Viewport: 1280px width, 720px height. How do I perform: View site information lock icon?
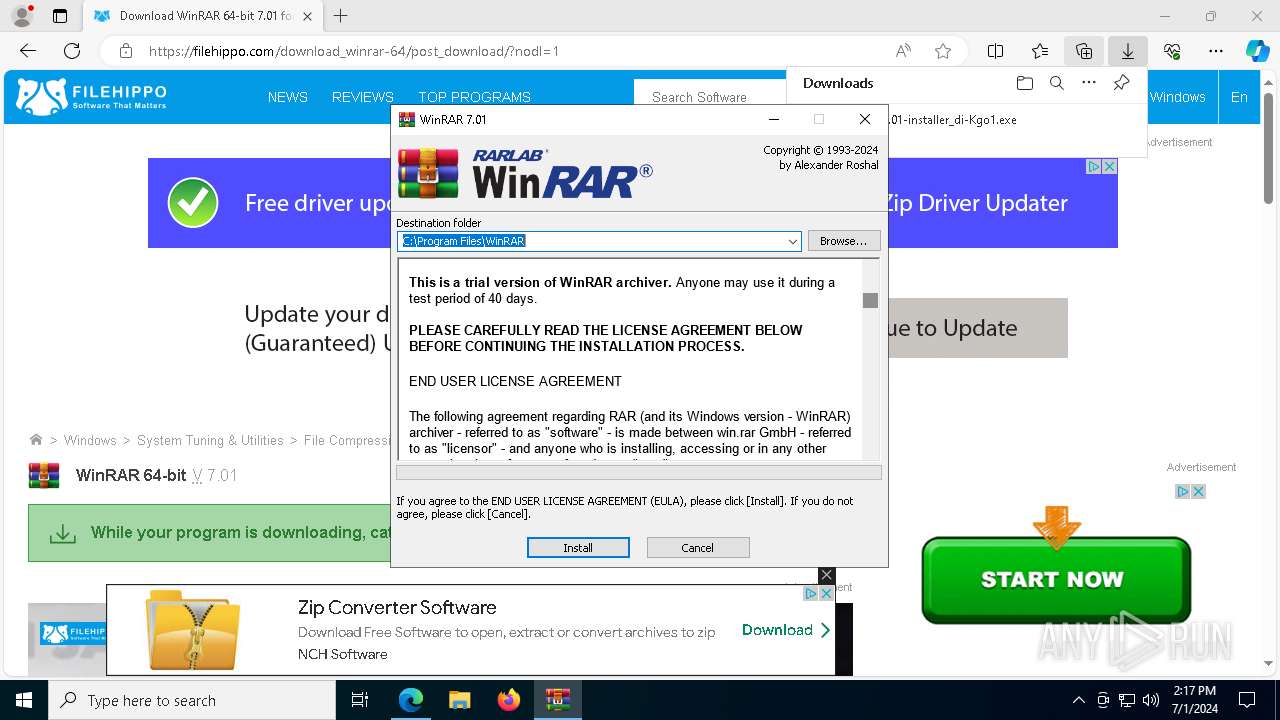(126, 51)
